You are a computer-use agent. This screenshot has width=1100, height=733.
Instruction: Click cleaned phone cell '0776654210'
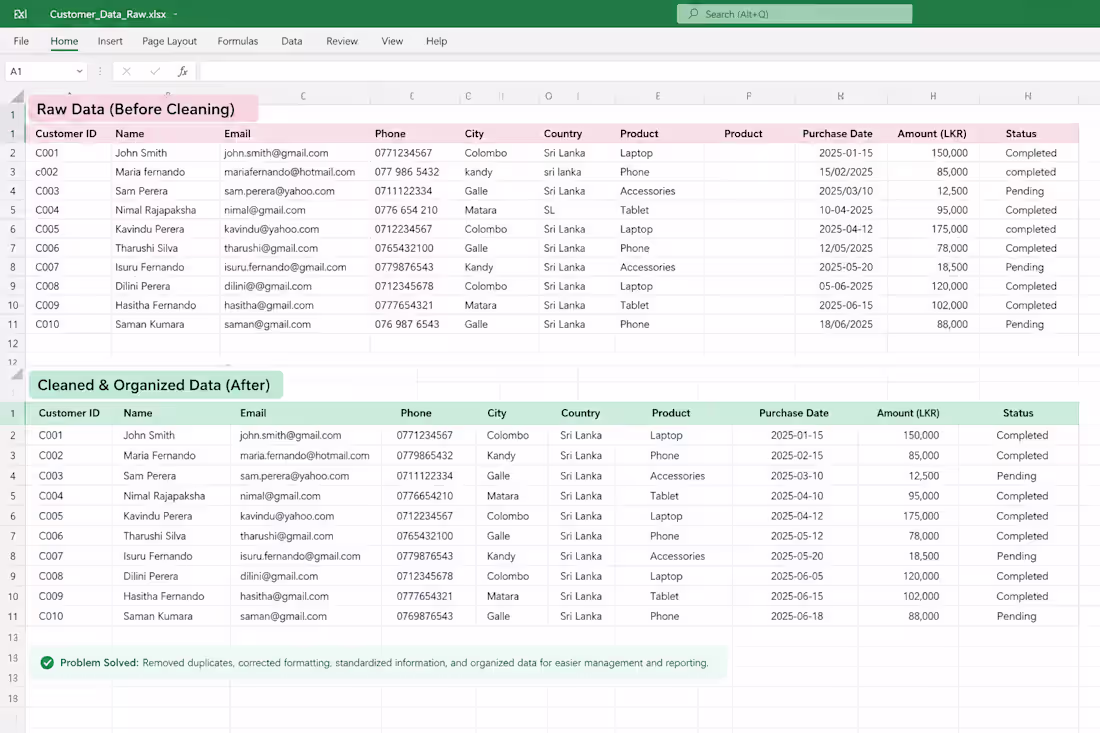point(424,496)
